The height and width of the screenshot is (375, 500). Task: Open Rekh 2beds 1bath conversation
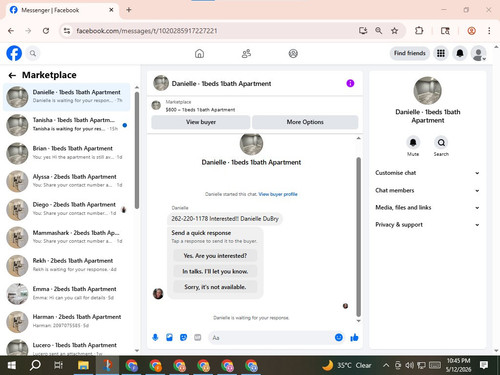point(67,265)
